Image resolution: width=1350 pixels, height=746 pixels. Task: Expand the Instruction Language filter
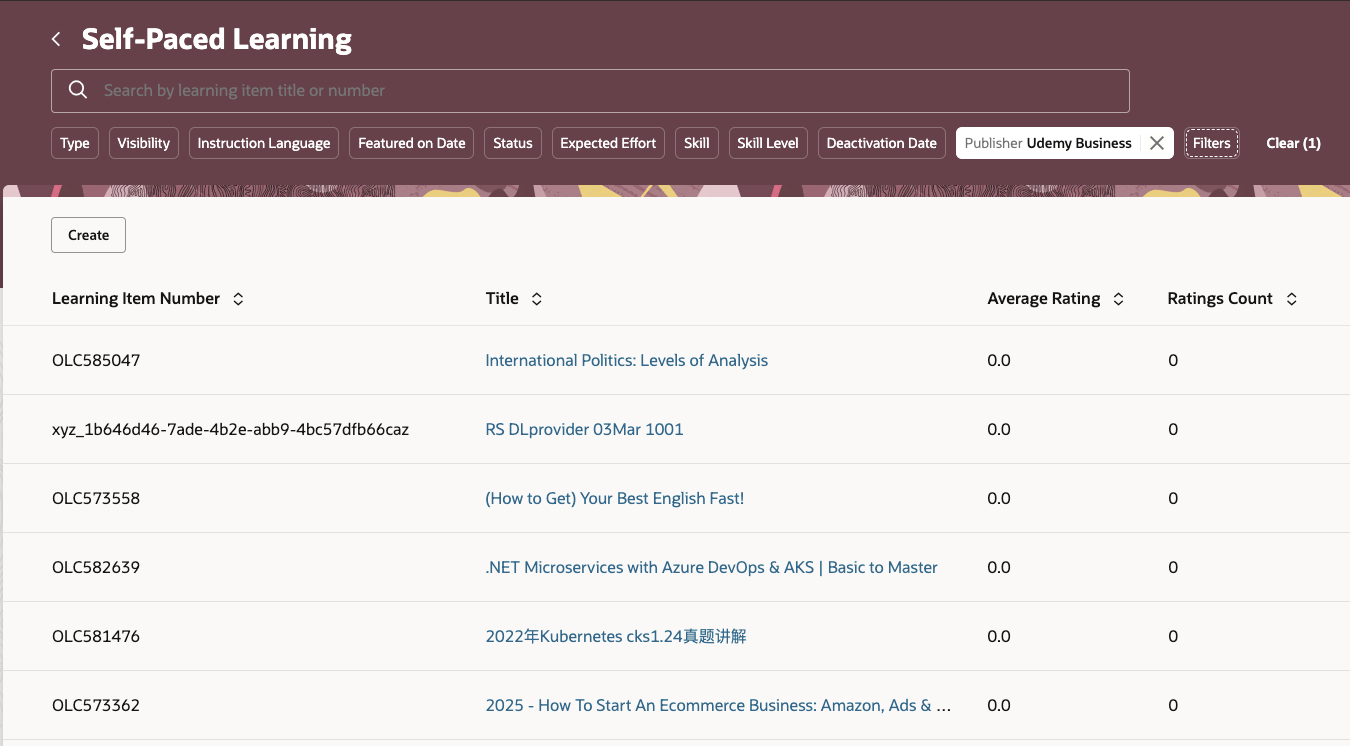click(264, 143)
